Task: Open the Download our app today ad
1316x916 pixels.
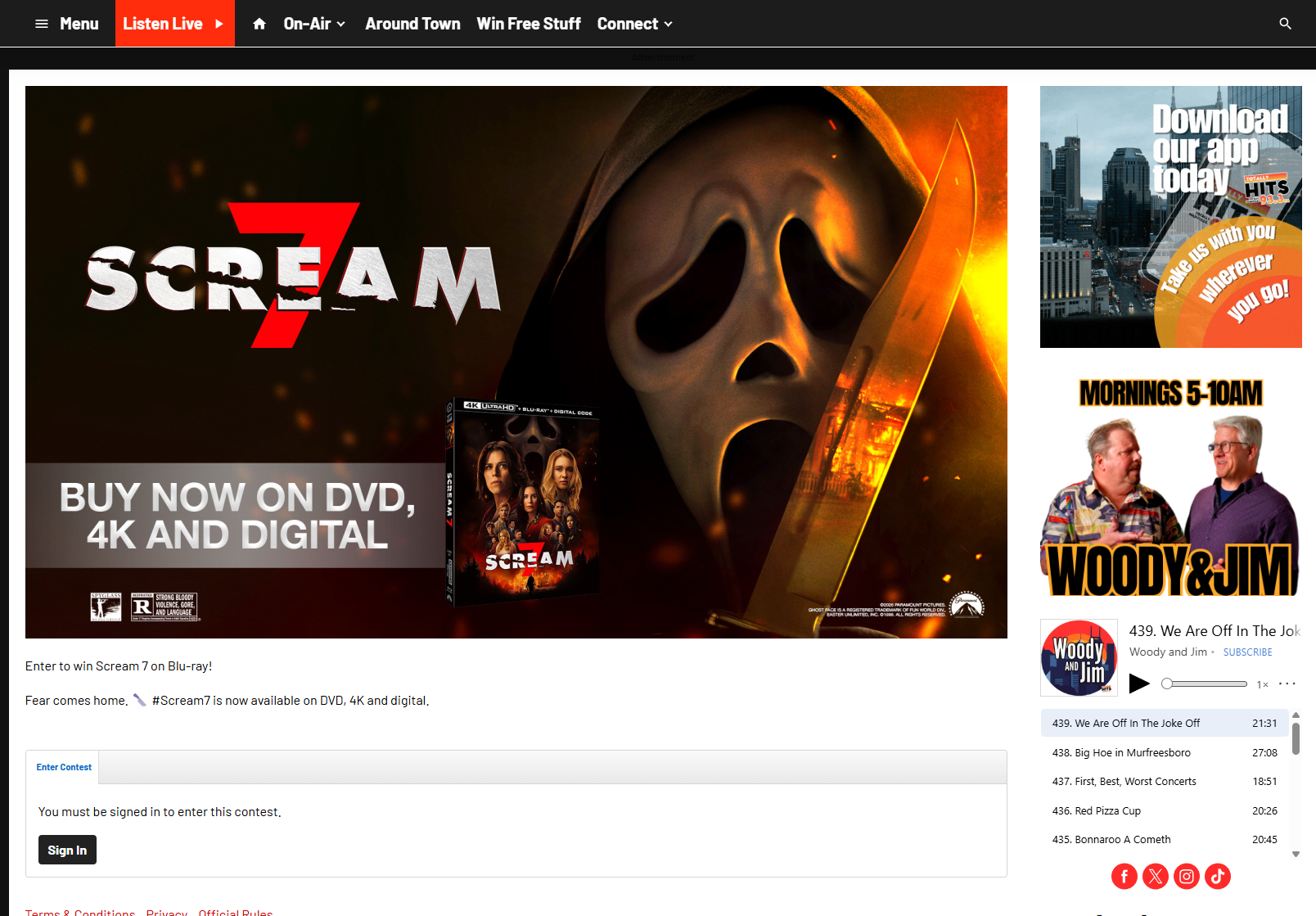Action: tap(1171, 217)
